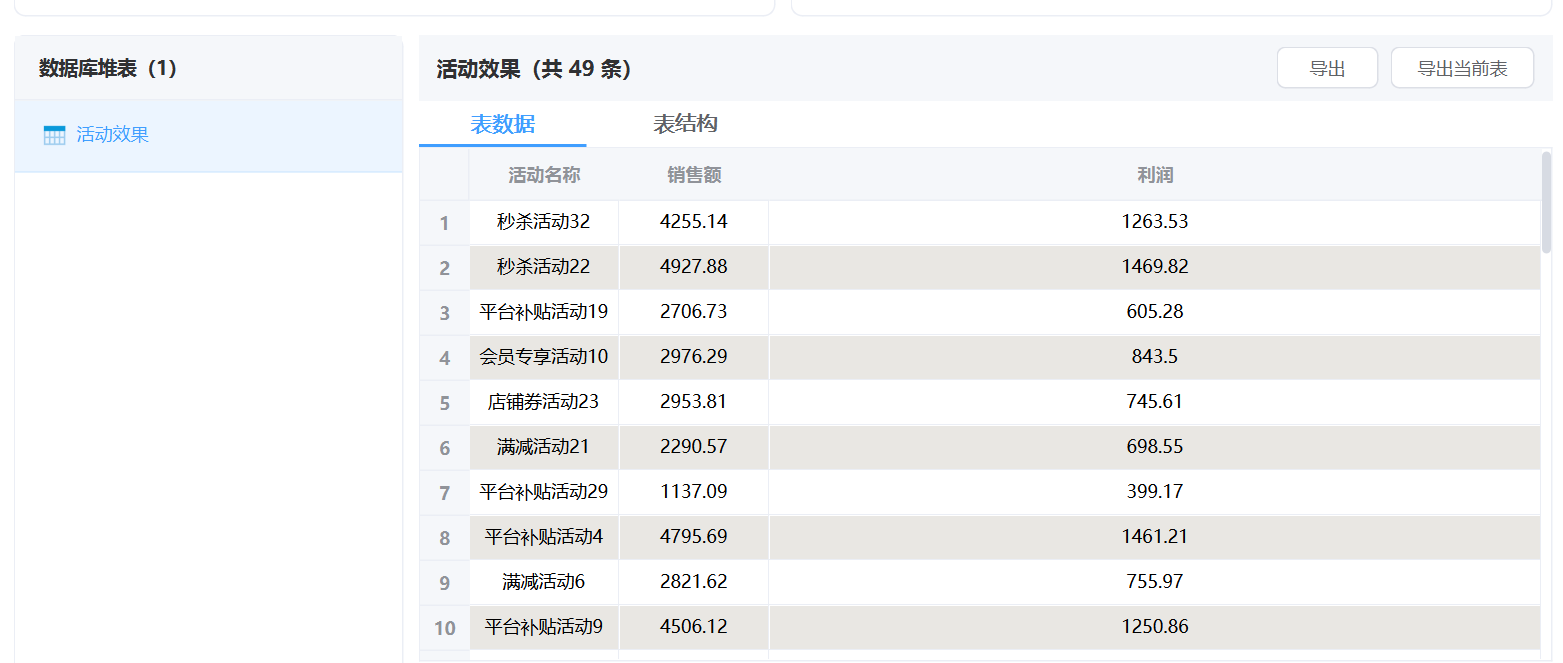
Task: Select sales value 1137.09
Action: tap(694, 492)
